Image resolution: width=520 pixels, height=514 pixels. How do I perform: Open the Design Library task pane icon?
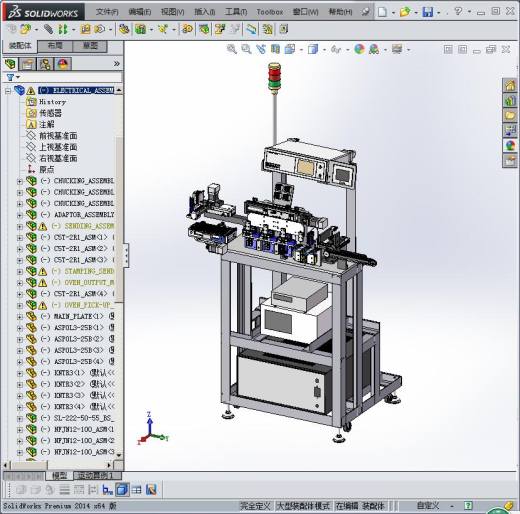point(510,101)
